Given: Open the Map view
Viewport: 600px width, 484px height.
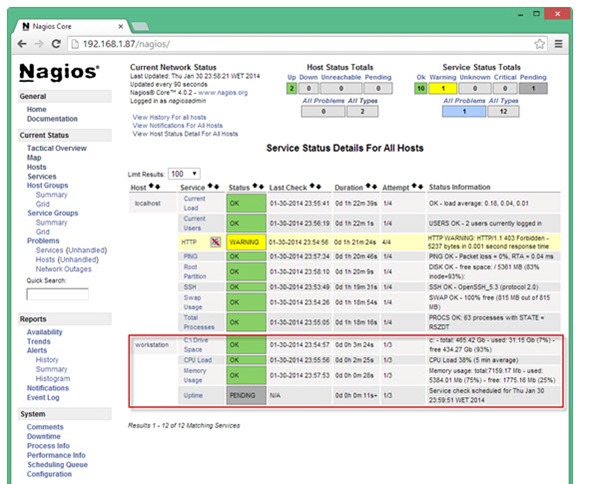Looking at the screenshot, I should 34,158.
